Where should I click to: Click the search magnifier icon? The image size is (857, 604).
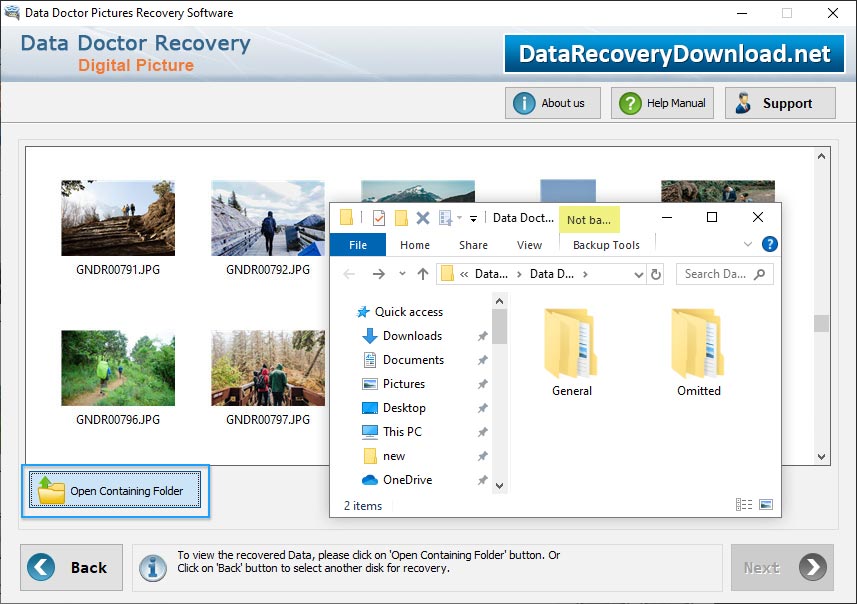(x=760, y=274)
